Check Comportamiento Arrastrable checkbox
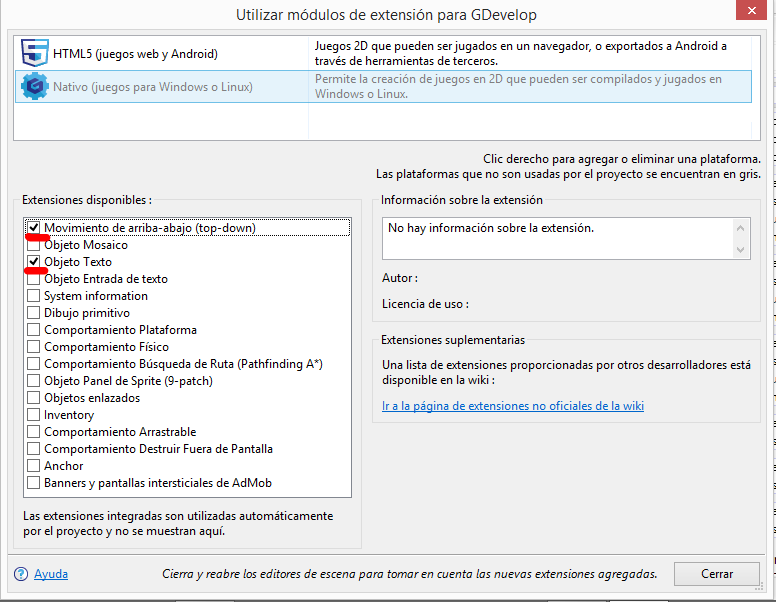 34,432
